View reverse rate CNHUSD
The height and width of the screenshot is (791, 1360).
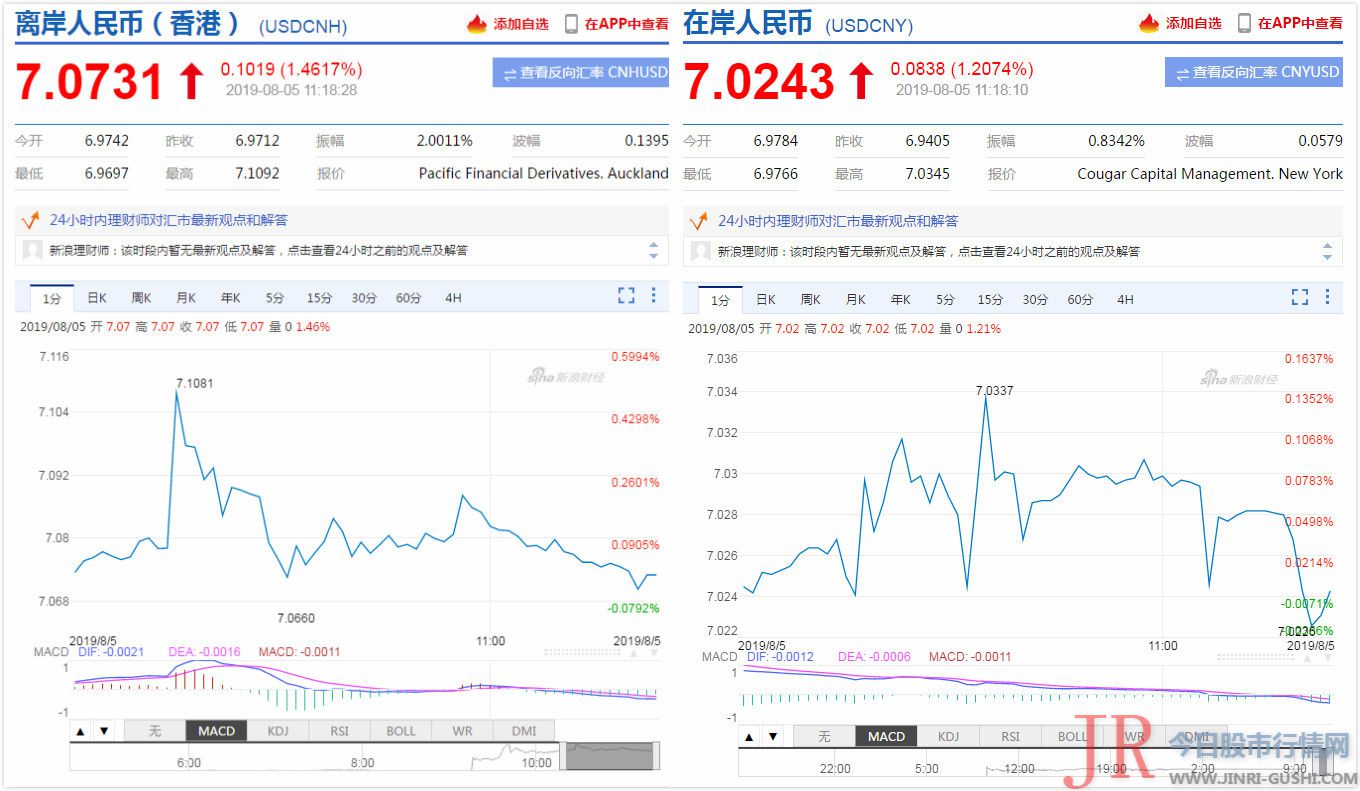point(581,73)
